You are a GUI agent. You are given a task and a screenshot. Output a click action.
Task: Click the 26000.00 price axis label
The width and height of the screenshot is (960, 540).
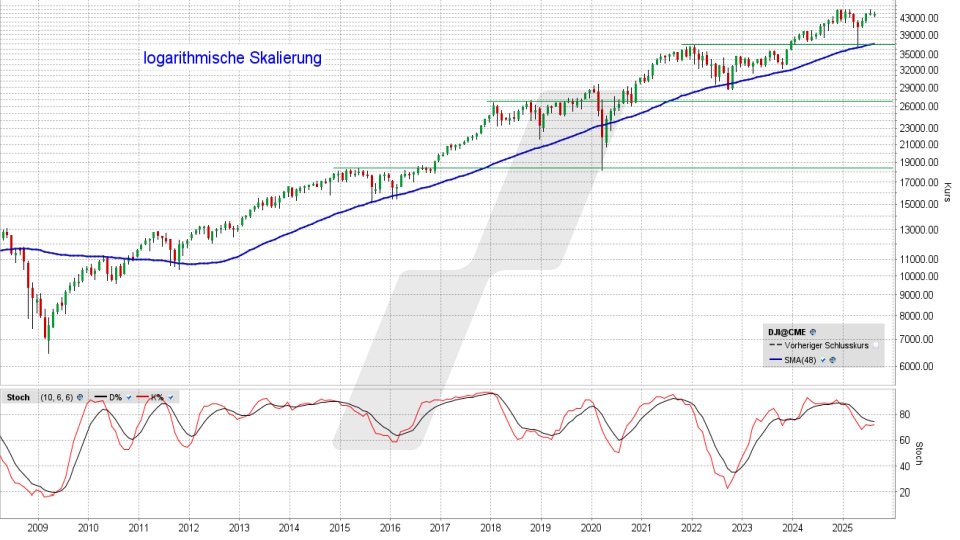tap(919, 107)
